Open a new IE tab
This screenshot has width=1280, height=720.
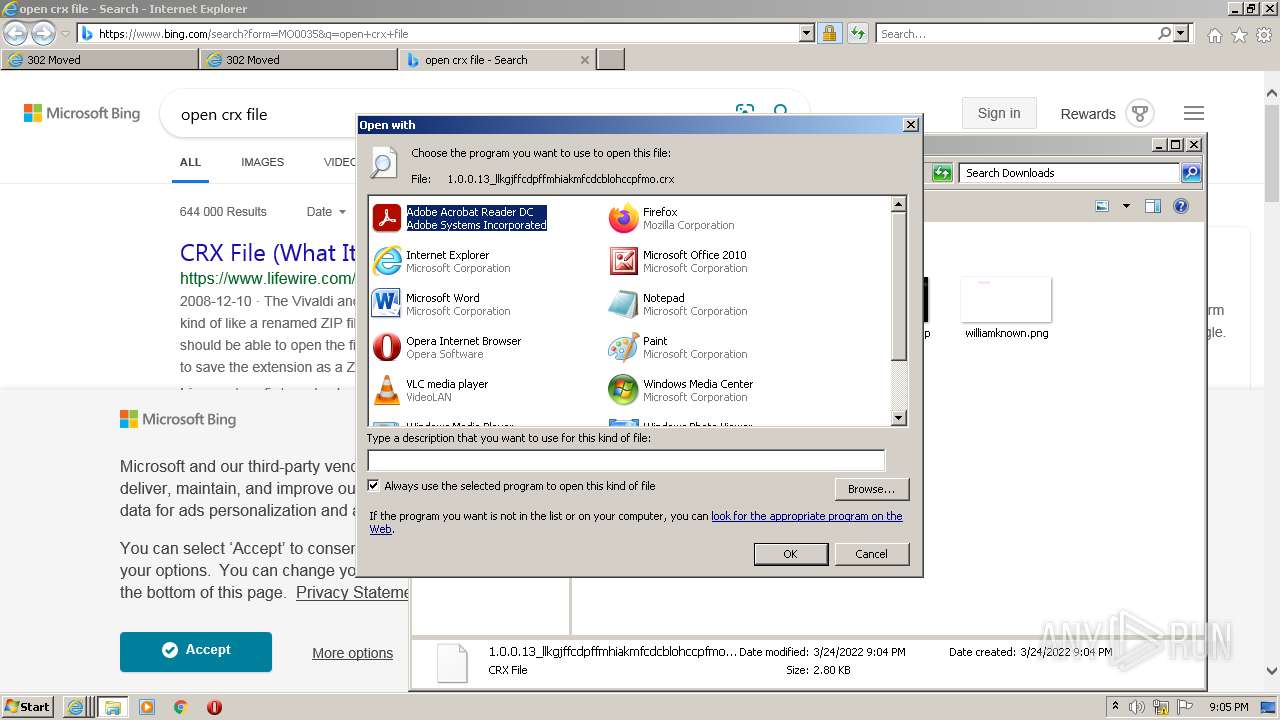pyautogui.click(x=611, y=60)
